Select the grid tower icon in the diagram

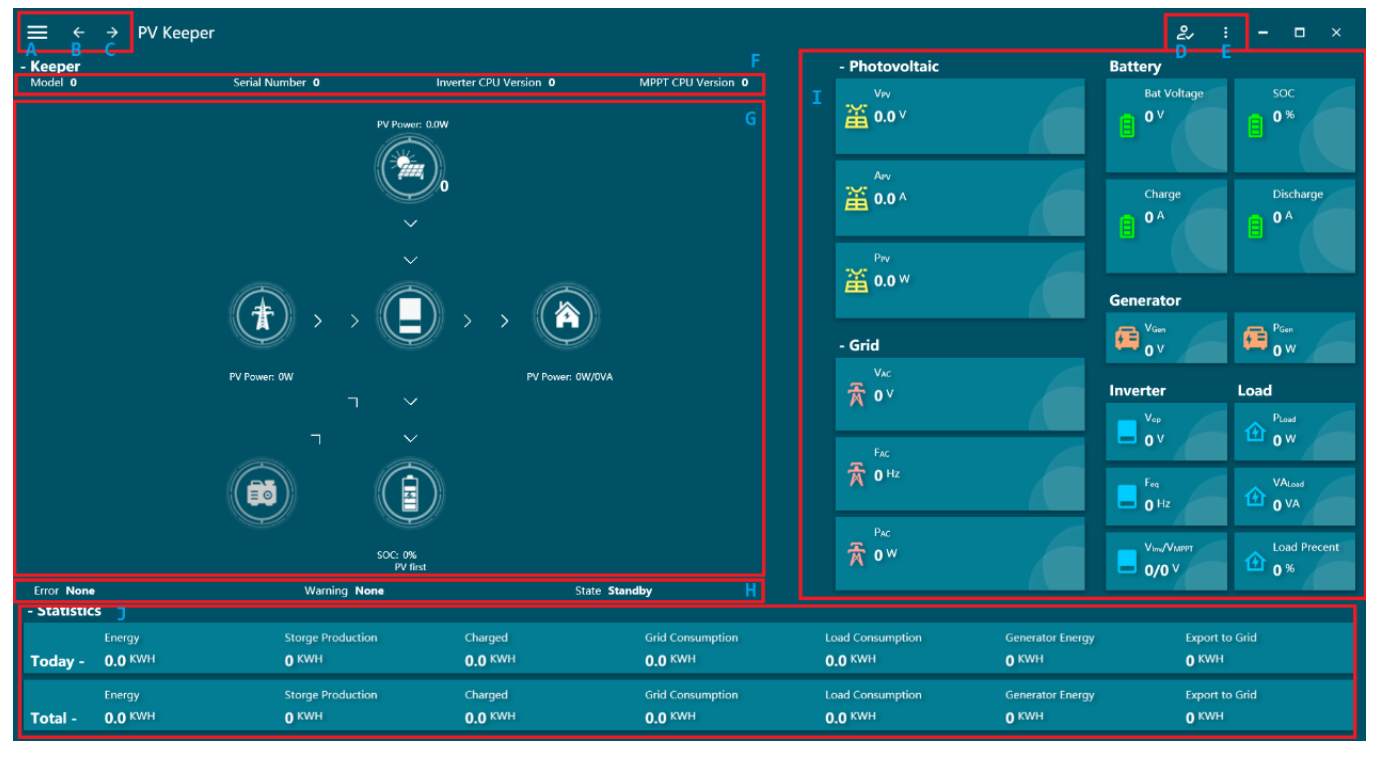tap(262, 316)
